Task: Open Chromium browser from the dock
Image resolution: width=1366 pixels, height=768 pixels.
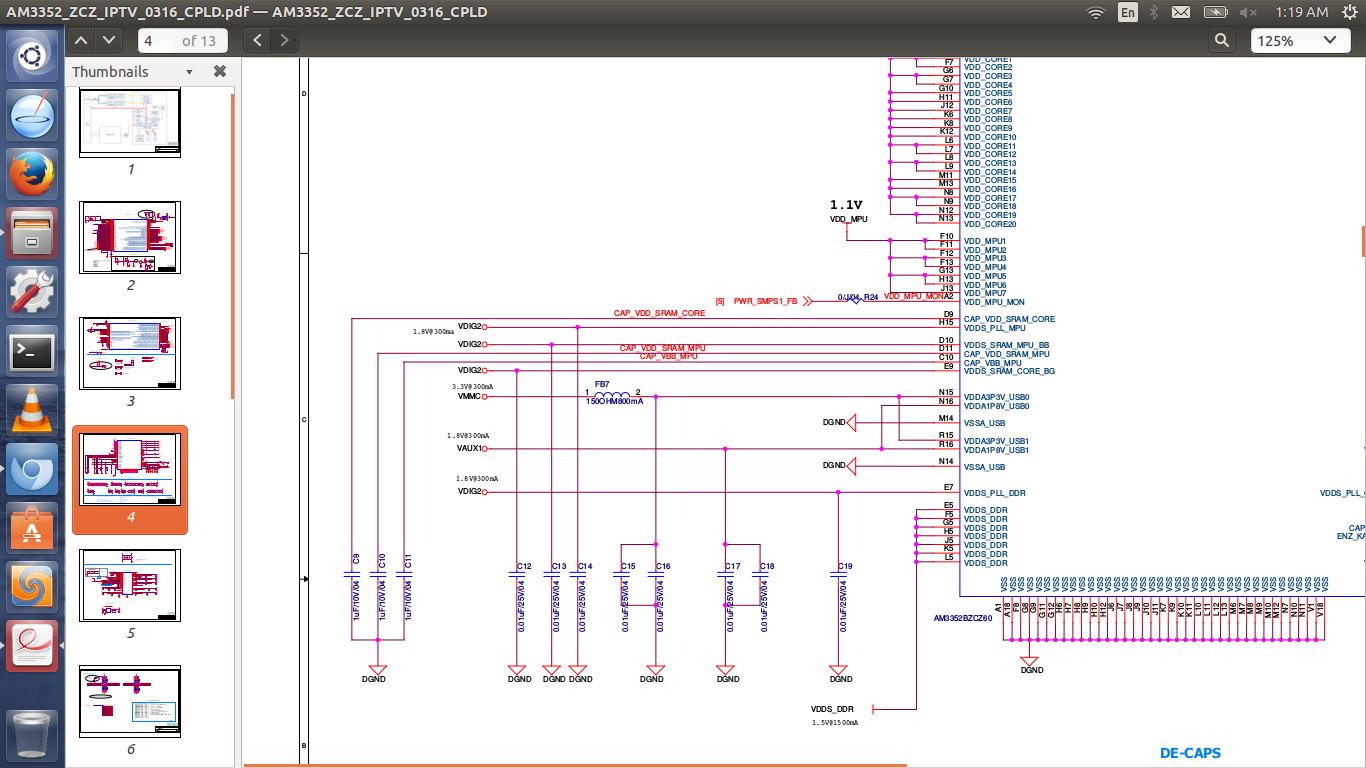Action: click(32, 469)
